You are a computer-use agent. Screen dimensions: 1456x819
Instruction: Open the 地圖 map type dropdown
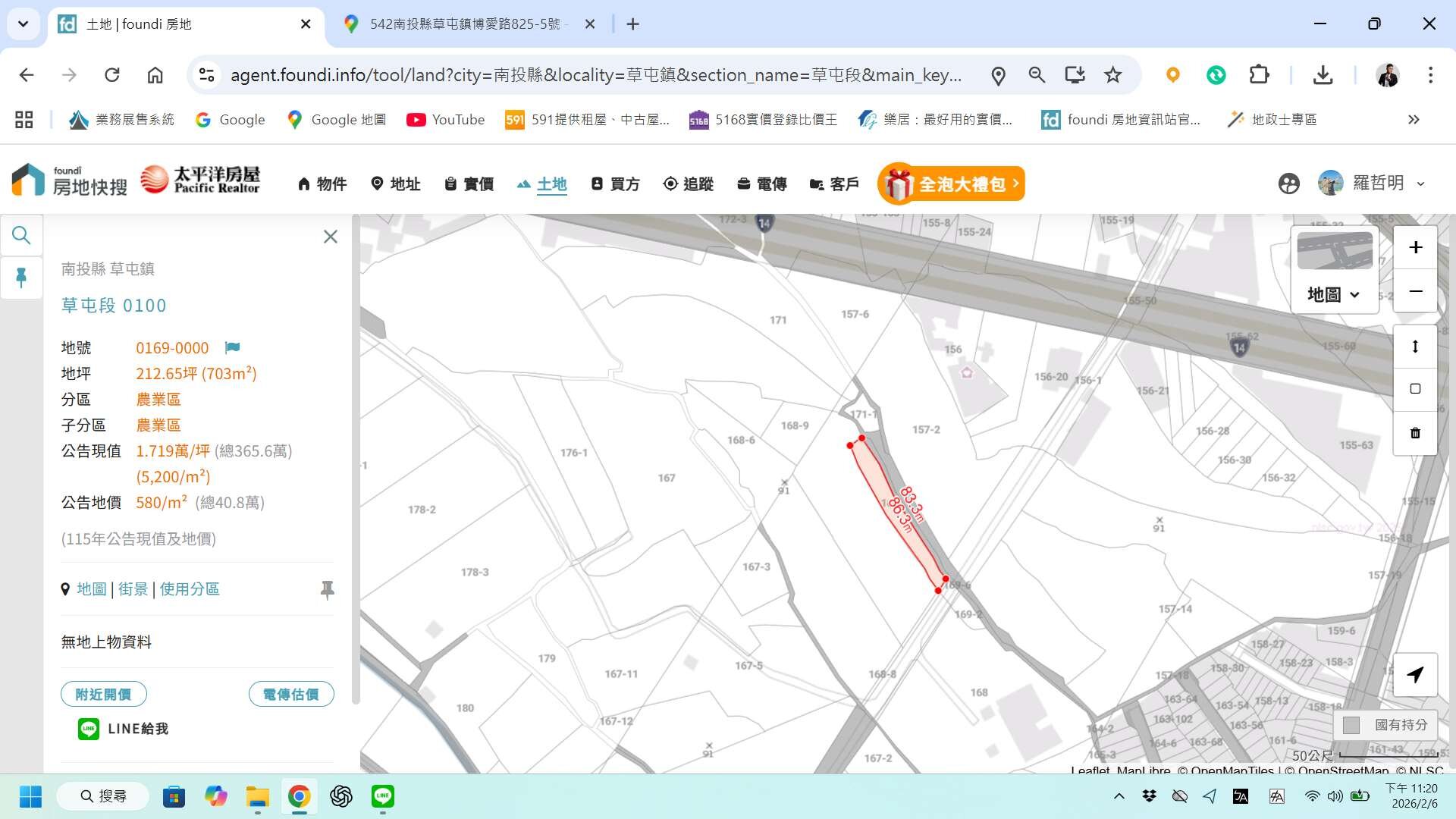[1333, 294]
